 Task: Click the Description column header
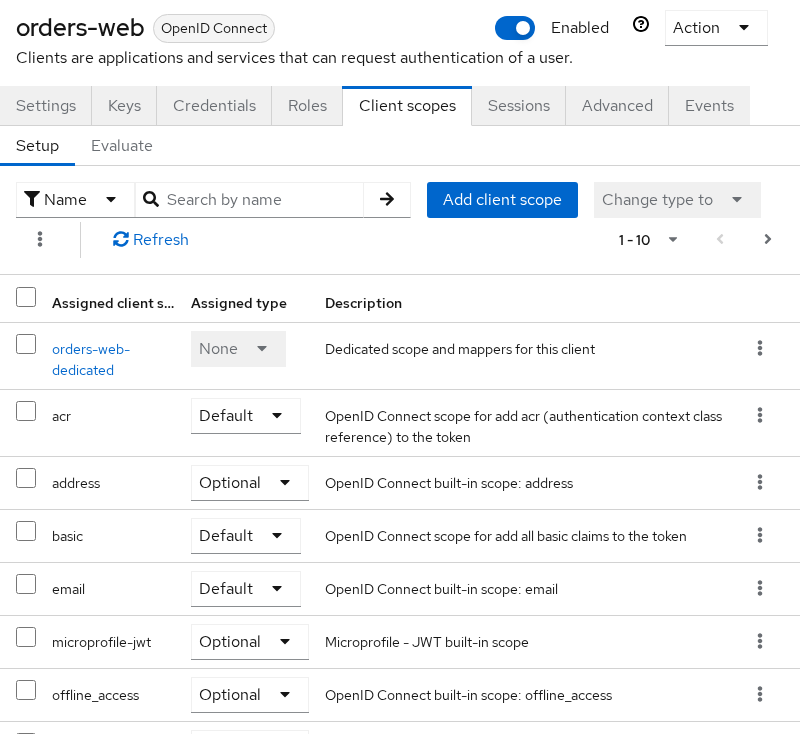click(x=363, y=303)
